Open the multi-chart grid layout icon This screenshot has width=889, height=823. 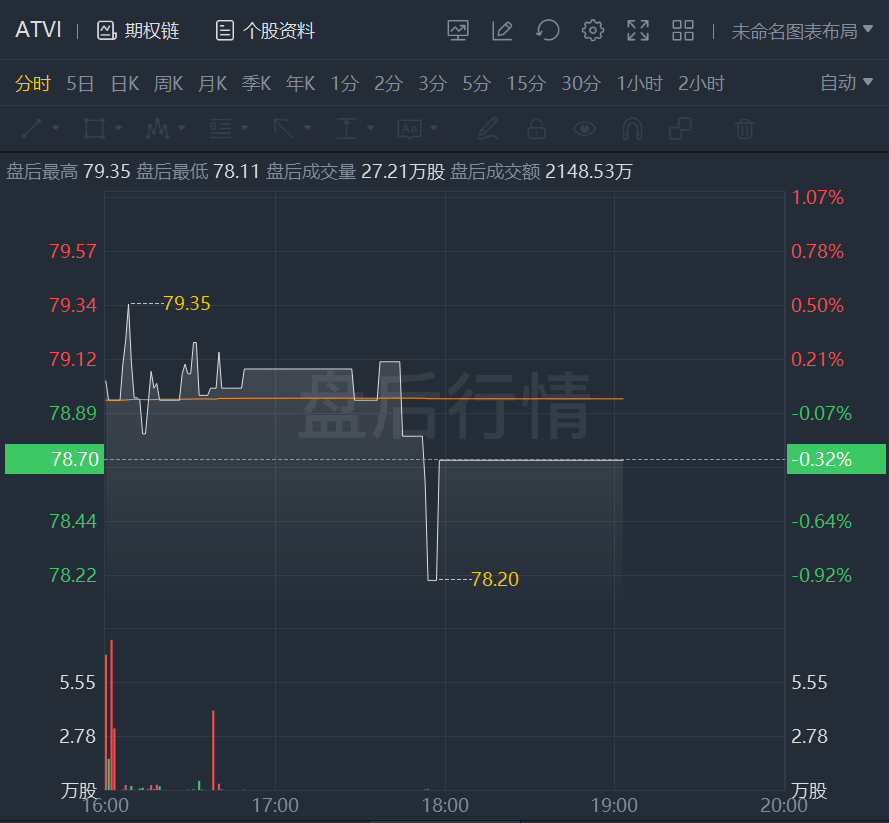[x=683, y=31]
